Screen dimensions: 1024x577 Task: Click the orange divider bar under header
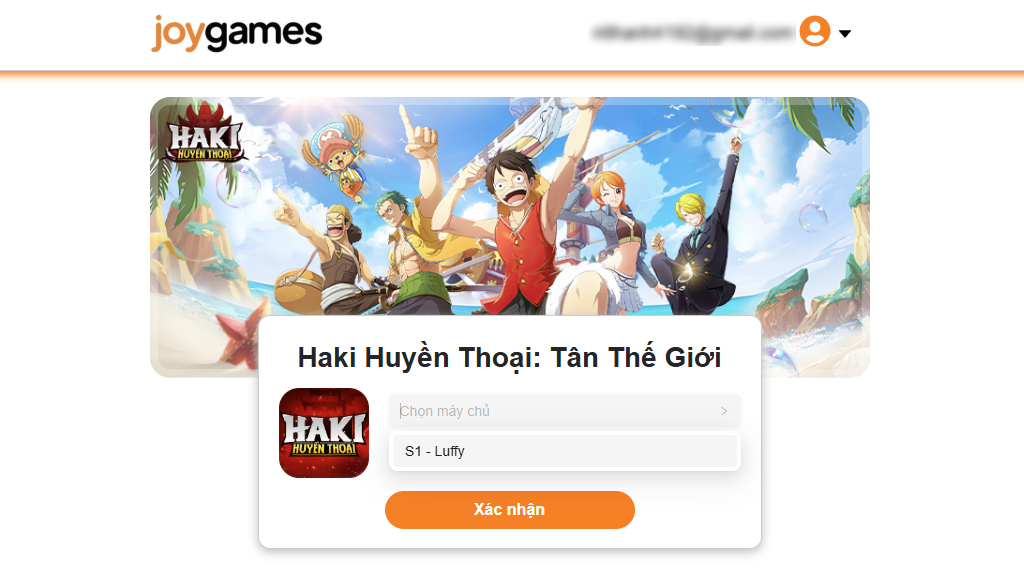pos(512,74)
